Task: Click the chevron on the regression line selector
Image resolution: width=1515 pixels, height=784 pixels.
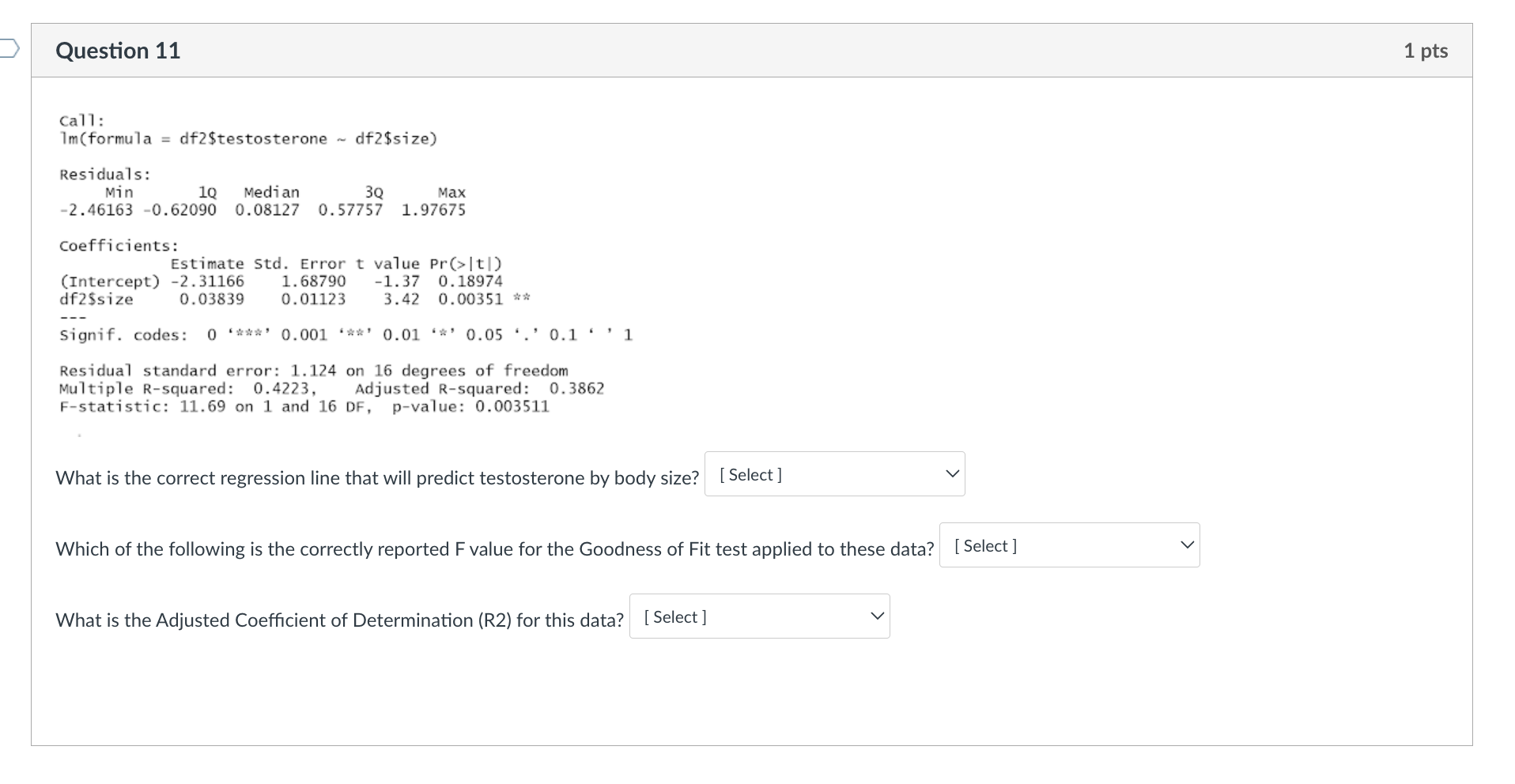Action: coord(951,473)
